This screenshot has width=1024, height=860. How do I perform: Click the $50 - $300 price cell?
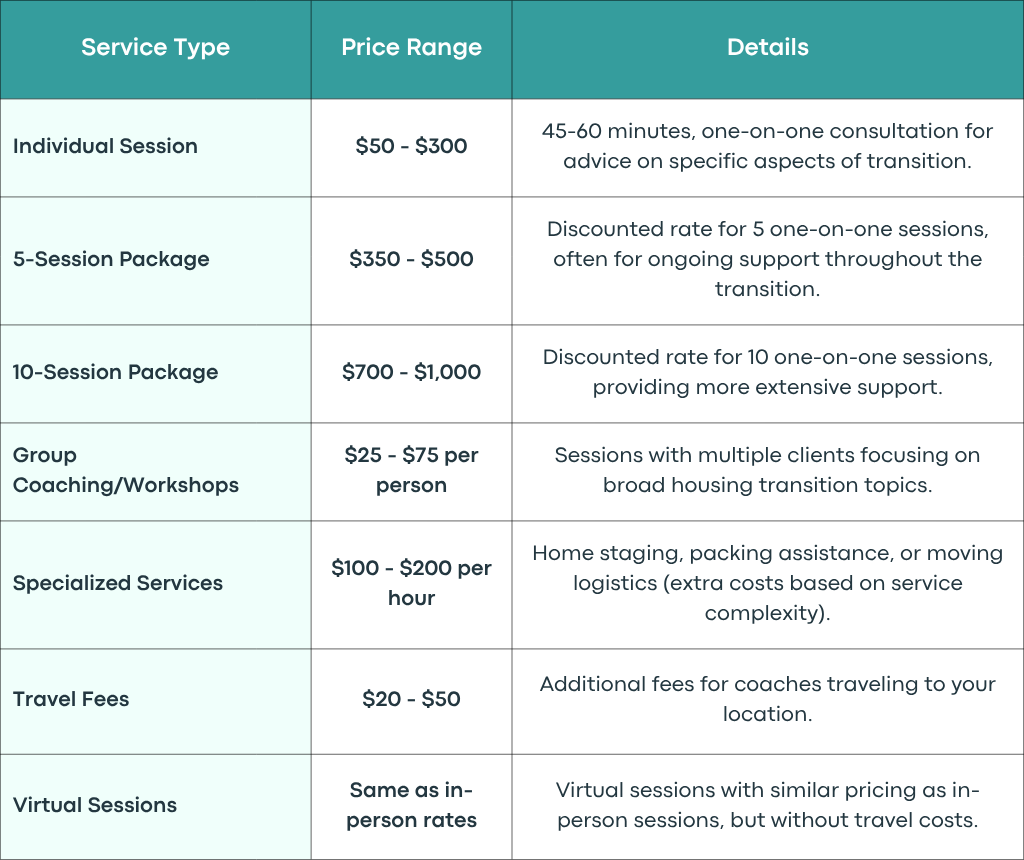(x=411, y=146)
